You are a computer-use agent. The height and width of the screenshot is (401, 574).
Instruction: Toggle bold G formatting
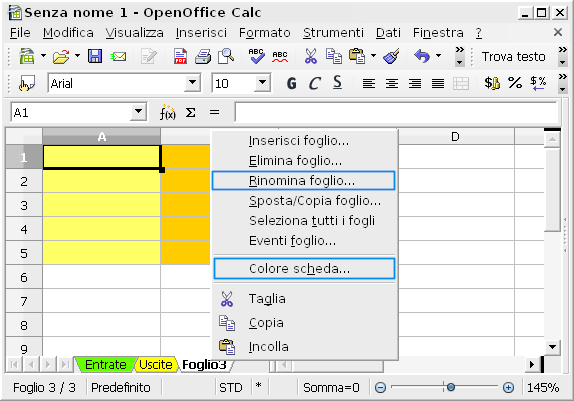[291, 83]
